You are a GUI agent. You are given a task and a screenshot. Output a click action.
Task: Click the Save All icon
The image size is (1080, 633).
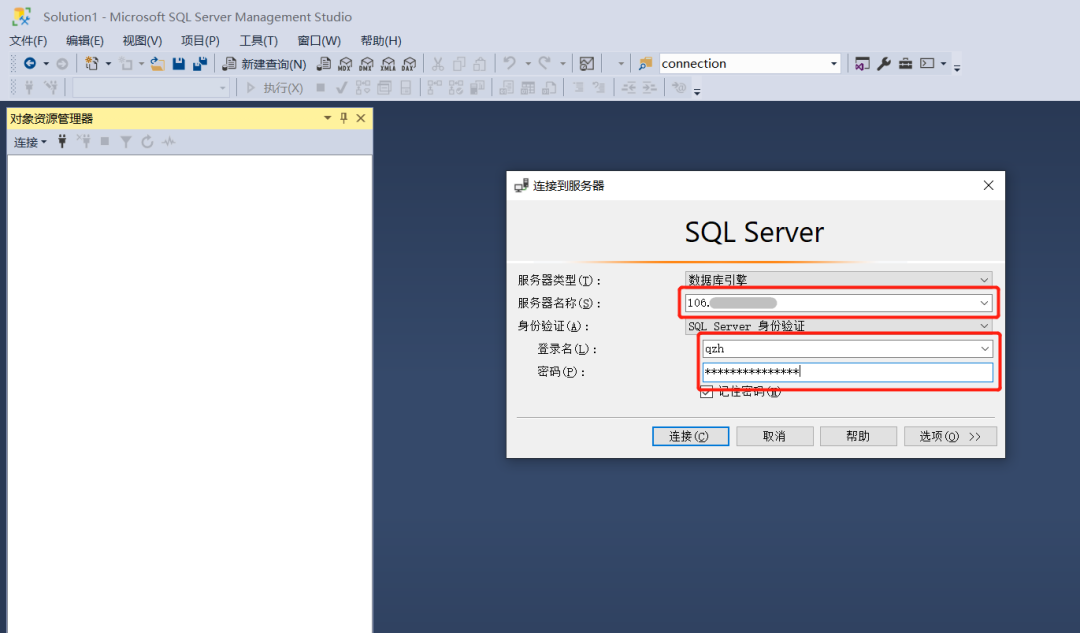(200, 63)
